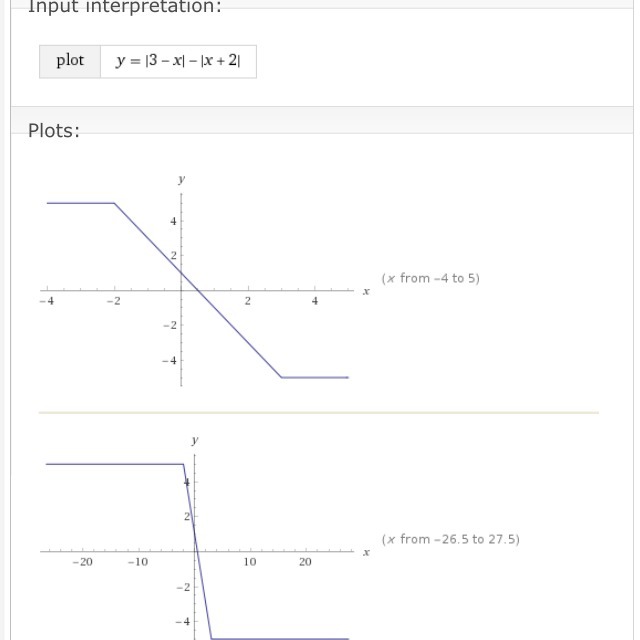Click the "Plots:" section heading
The height and width of the screenshot is (640, 640).
pyautogui.click(x=54, y=131)
